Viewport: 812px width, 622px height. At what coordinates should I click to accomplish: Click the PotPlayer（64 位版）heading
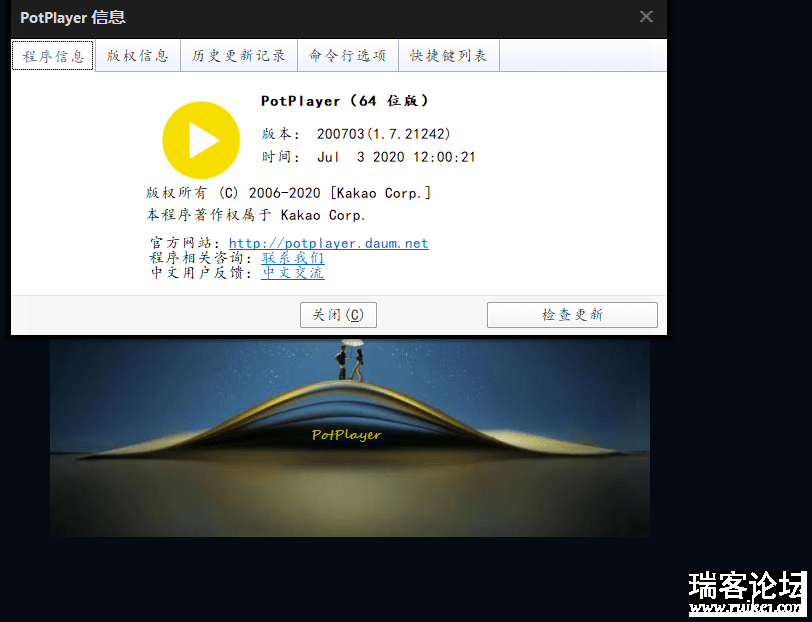(345, 101)
